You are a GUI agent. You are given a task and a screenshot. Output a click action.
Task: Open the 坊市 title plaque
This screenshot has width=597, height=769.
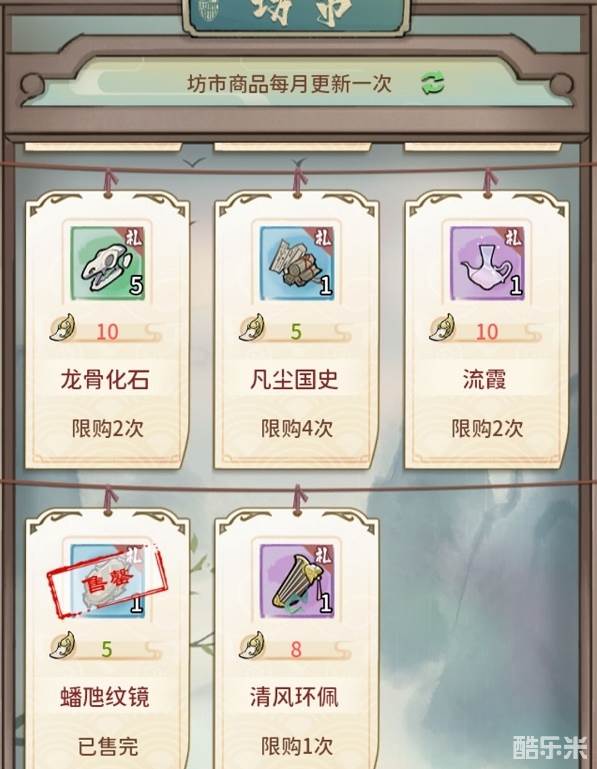pyautogui.click(x=296, y=15)
